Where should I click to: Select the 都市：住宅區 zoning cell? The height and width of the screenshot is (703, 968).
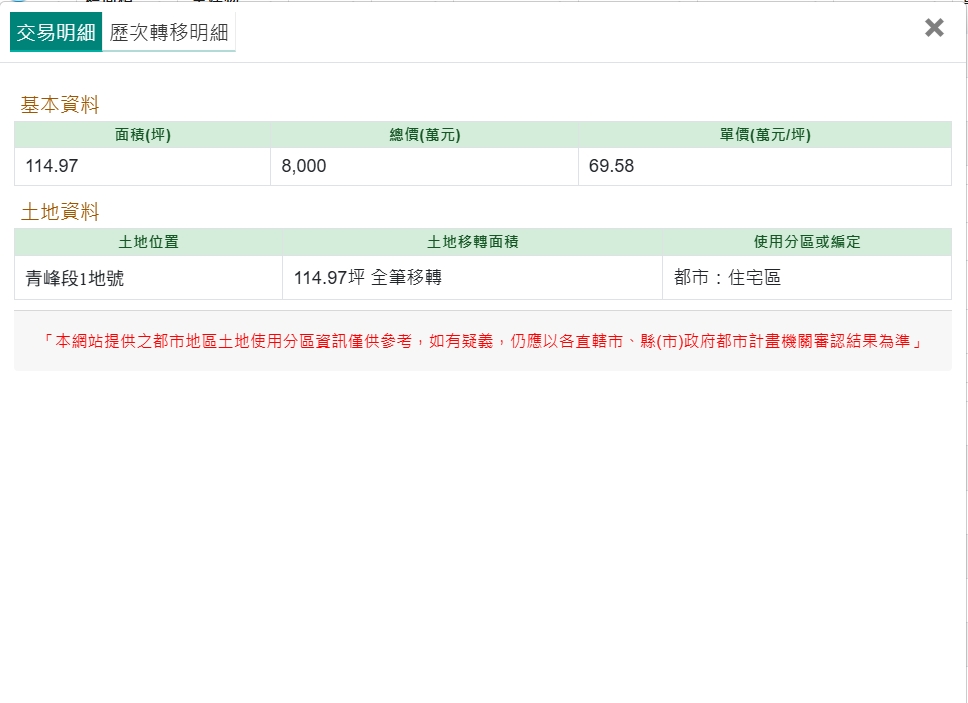(x=727, y=278)
